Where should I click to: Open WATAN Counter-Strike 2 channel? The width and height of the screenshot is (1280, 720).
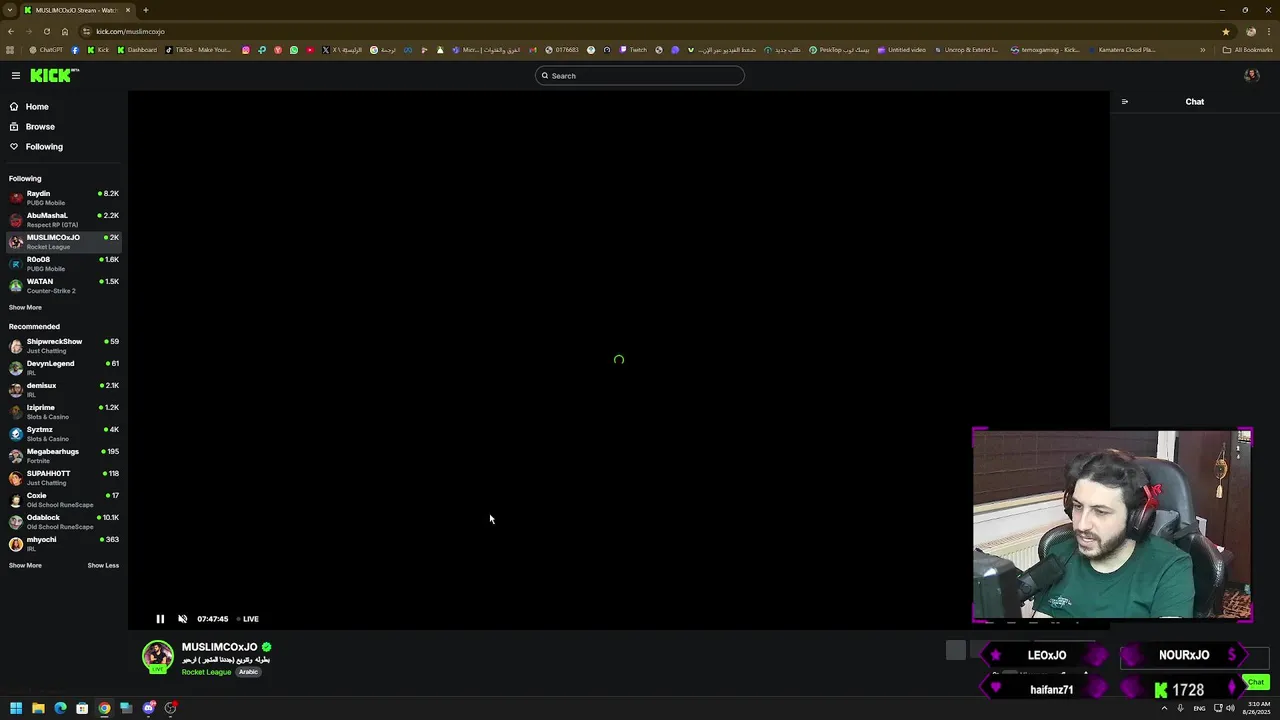(x=64, y=286)
